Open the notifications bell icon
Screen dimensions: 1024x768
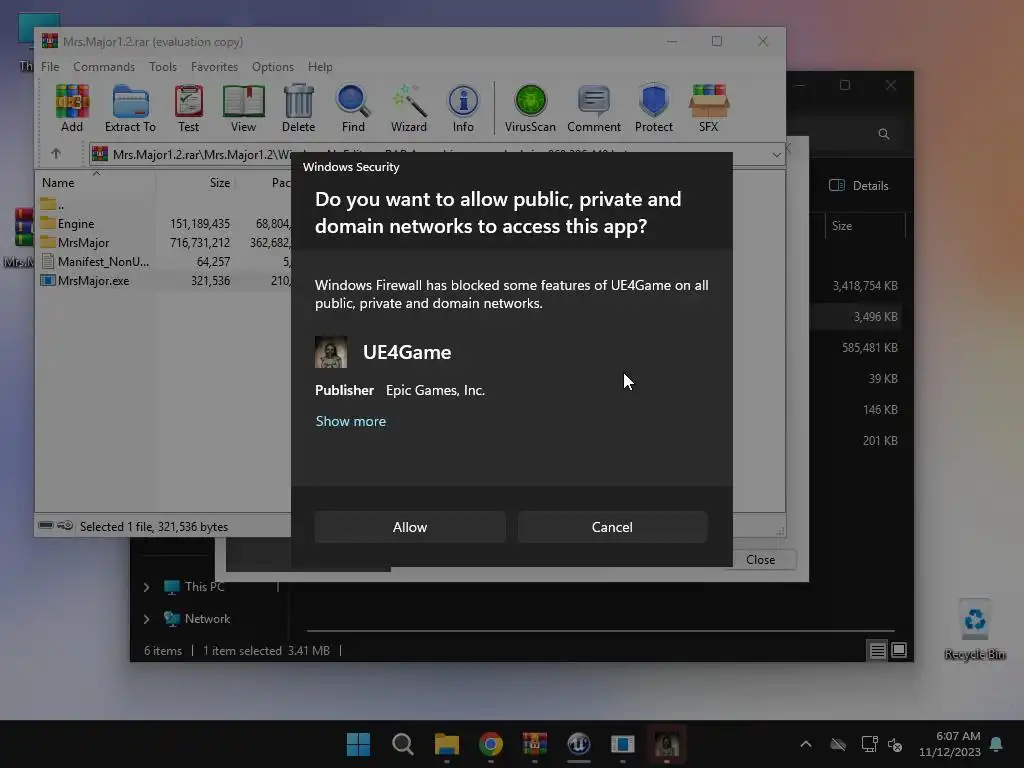996,744
